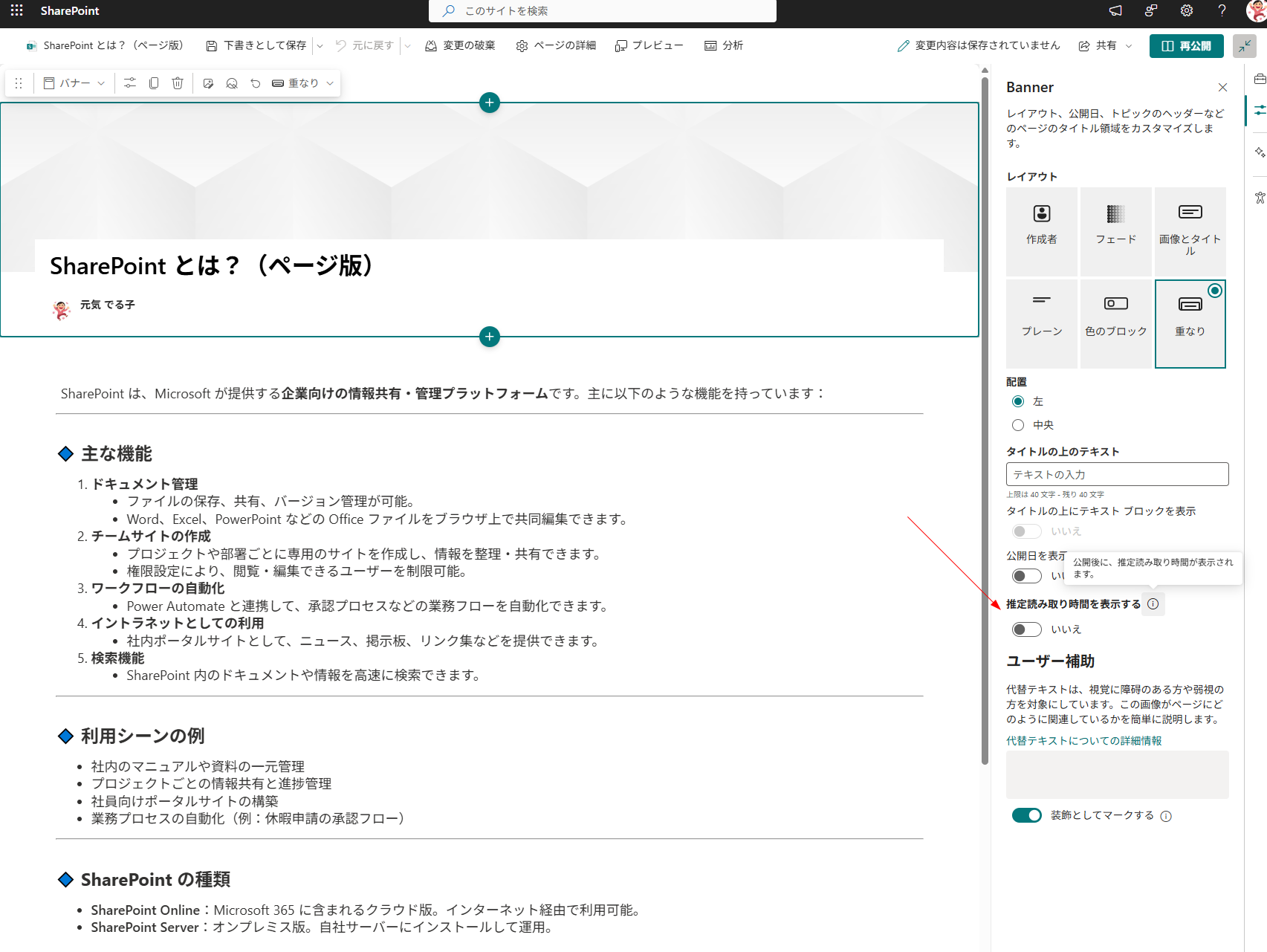
Task: Open the バナー web part type dropdown
Action: click(74, 83)
